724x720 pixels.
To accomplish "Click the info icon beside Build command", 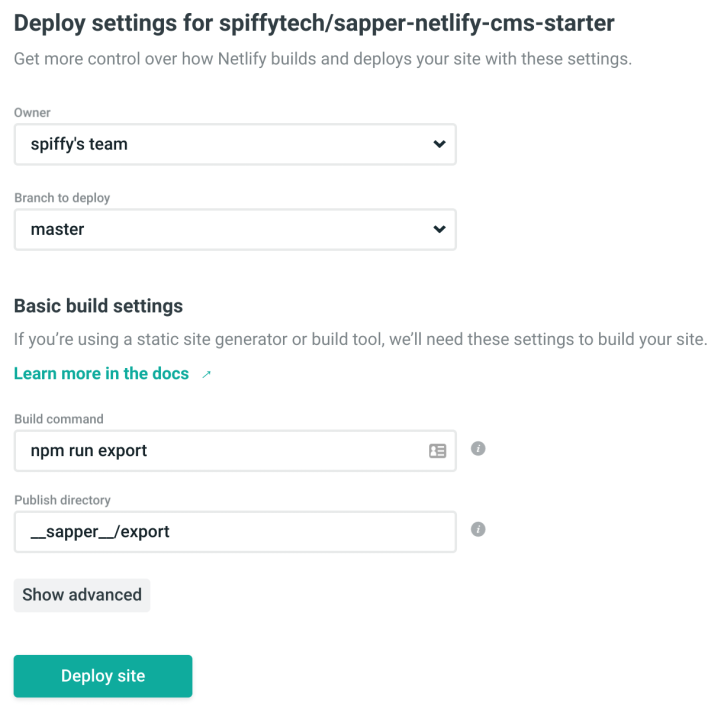I will pos(478,449).
